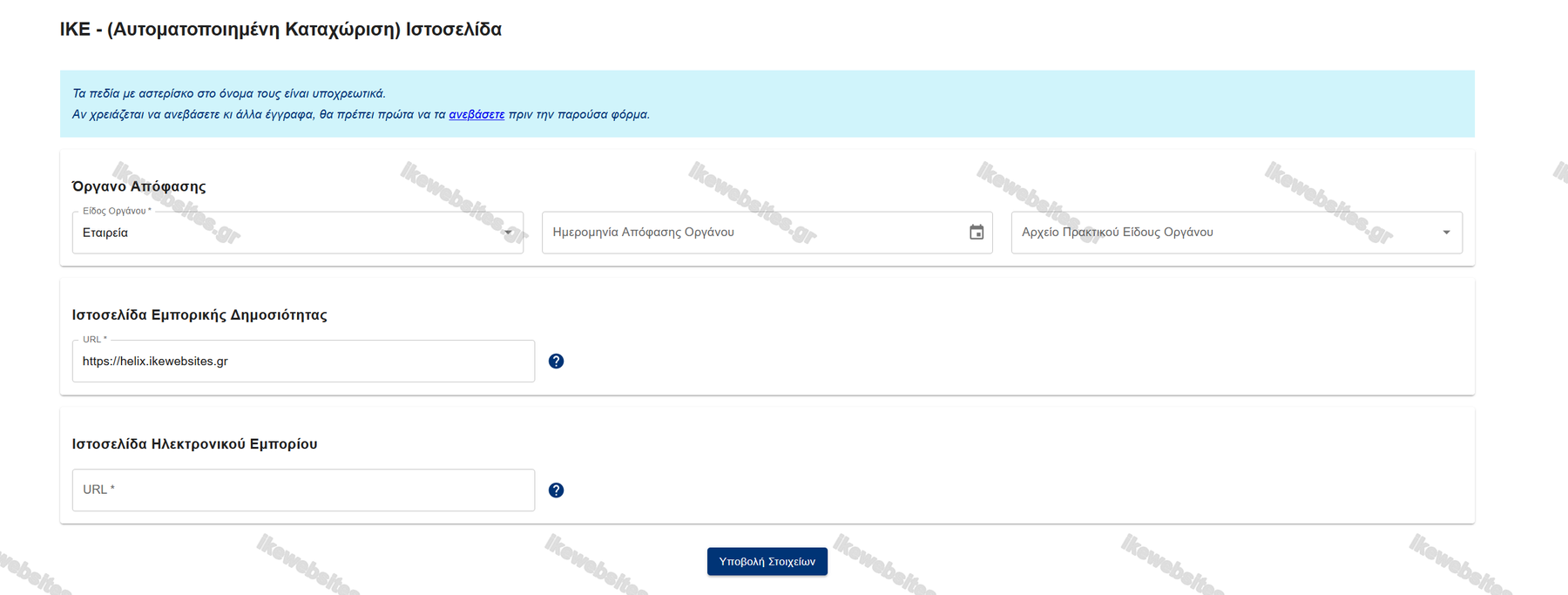The height and width of the screenshot is (595, 1568).
Task: Click help icon beside empty e-commerce URL field
Action: [x=556, y=490]
